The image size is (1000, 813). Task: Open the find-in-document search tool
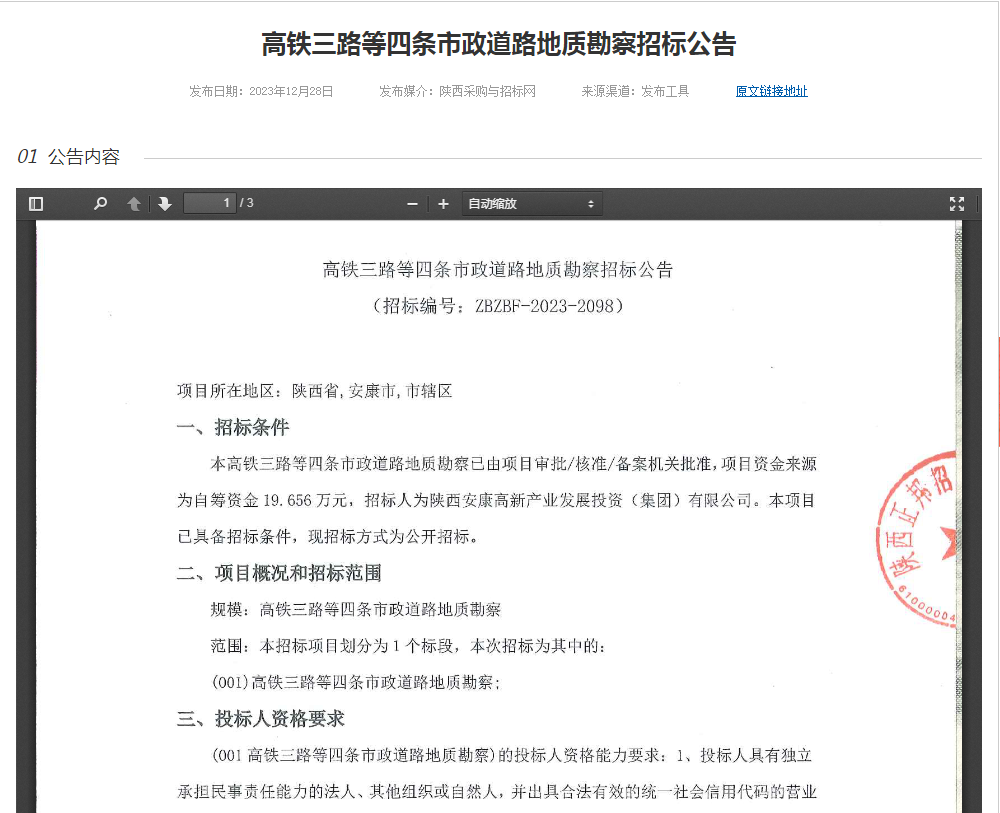(x=100, y=203)
